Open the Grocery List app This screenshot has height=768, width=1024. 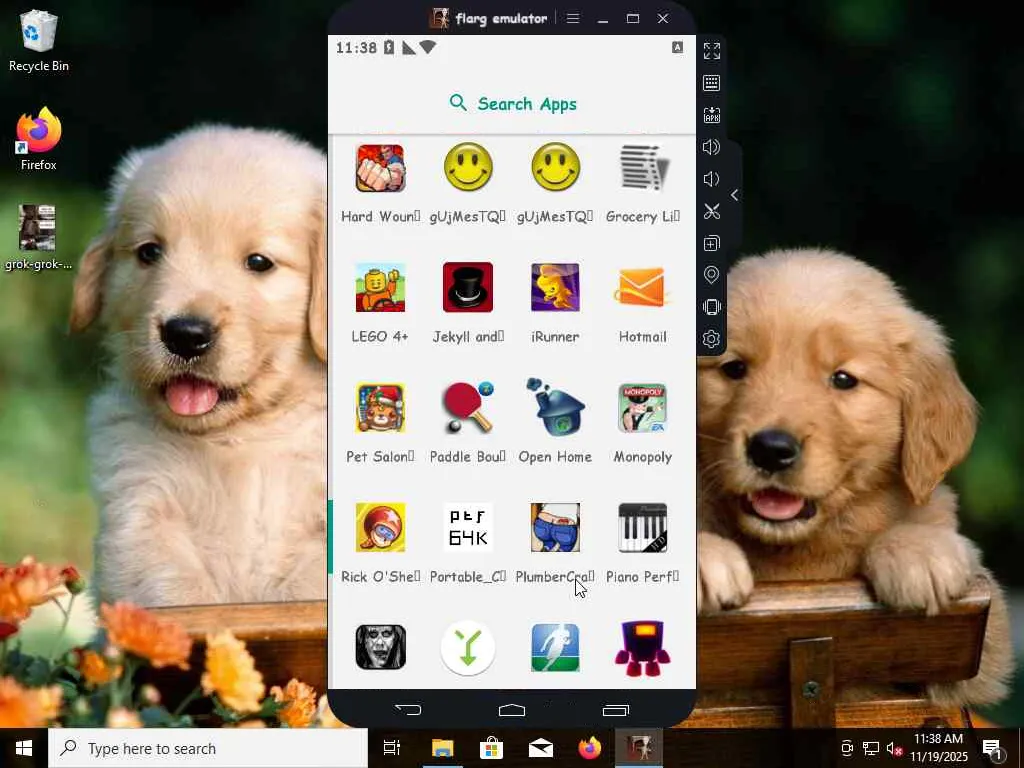(643, 169)
